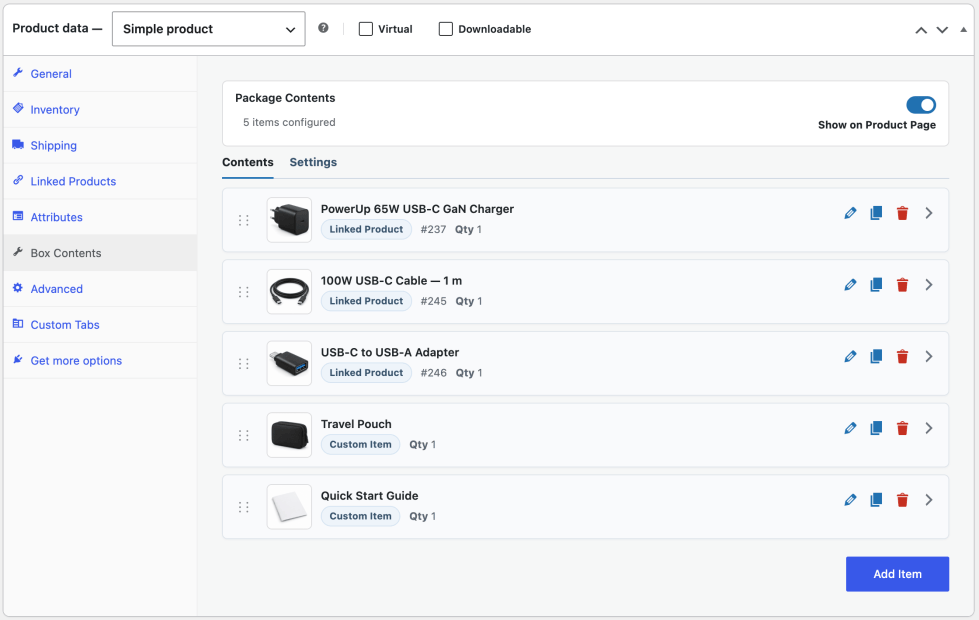Open the Linked Products tab
Screen dimensions: 979x620
click(100, 182)
